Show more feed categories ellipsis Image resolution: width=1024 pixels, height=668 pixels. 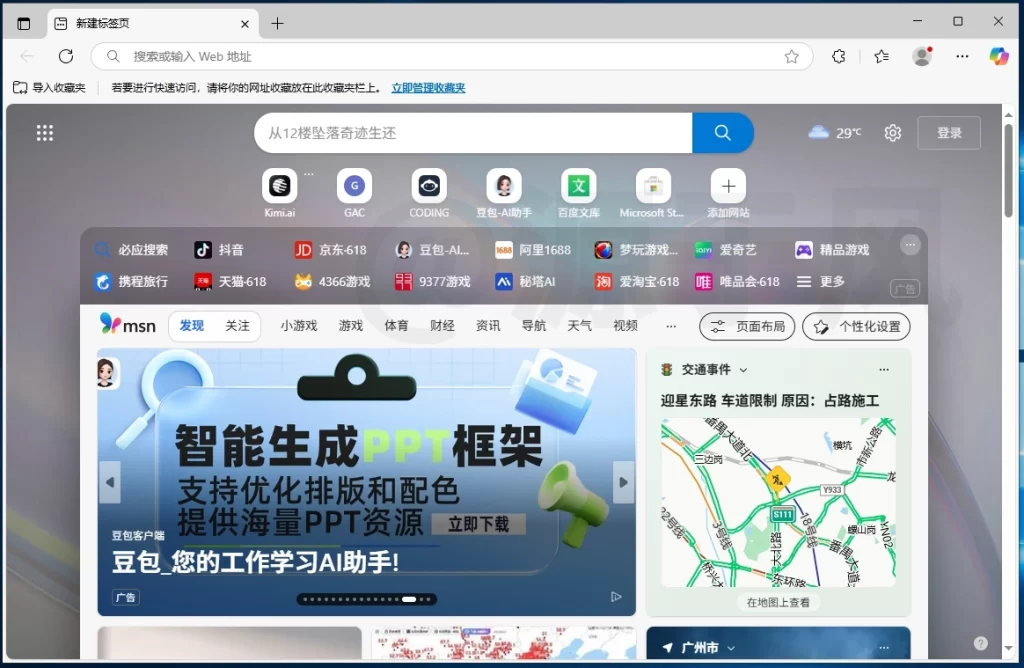(671, 326)
